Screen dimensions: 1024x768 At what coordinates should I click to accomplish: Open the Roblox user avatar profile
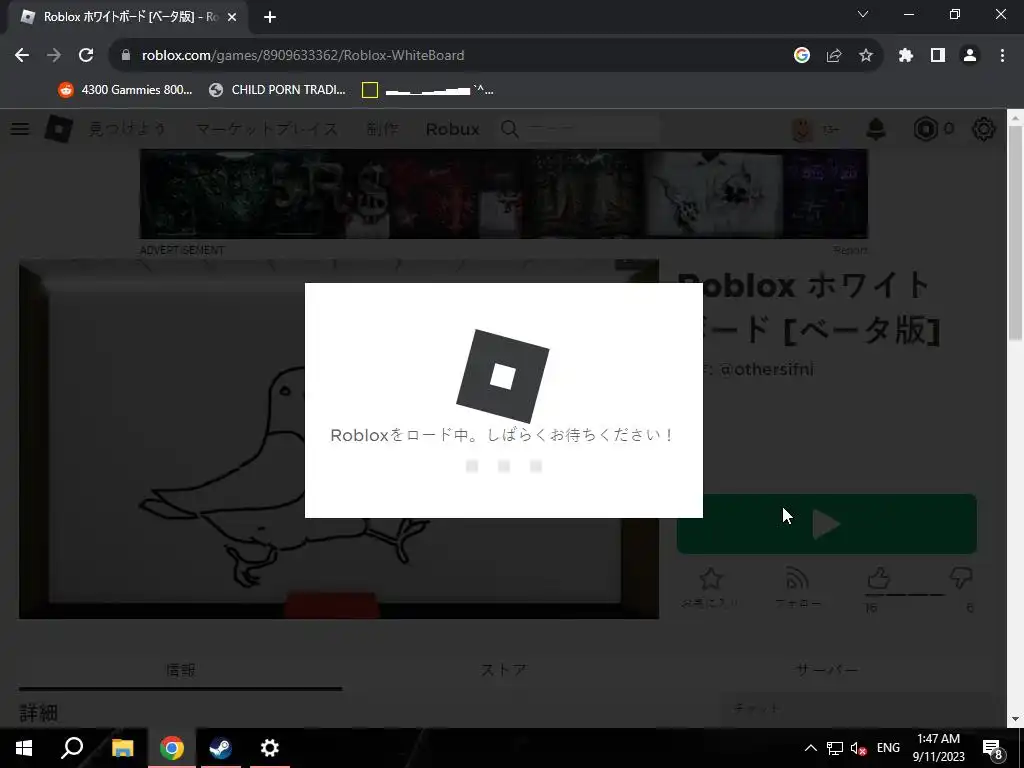point(803,129)
